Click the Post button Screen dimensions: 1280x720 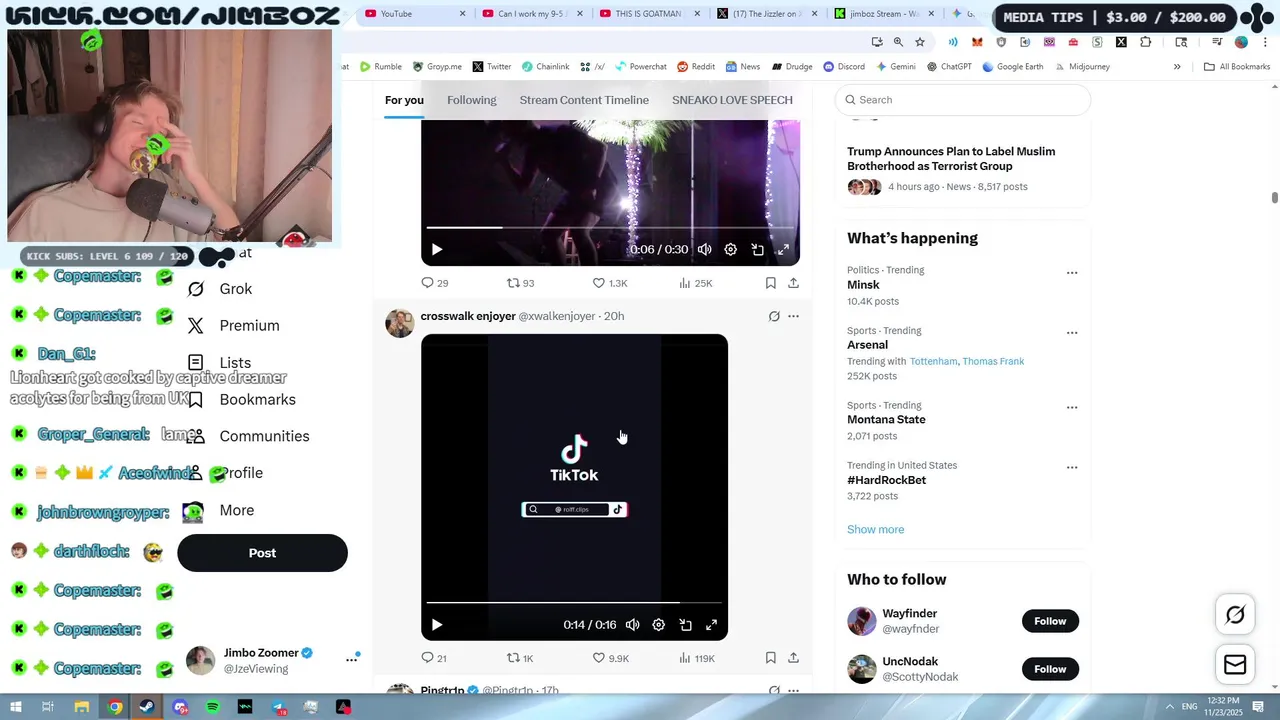262,553
